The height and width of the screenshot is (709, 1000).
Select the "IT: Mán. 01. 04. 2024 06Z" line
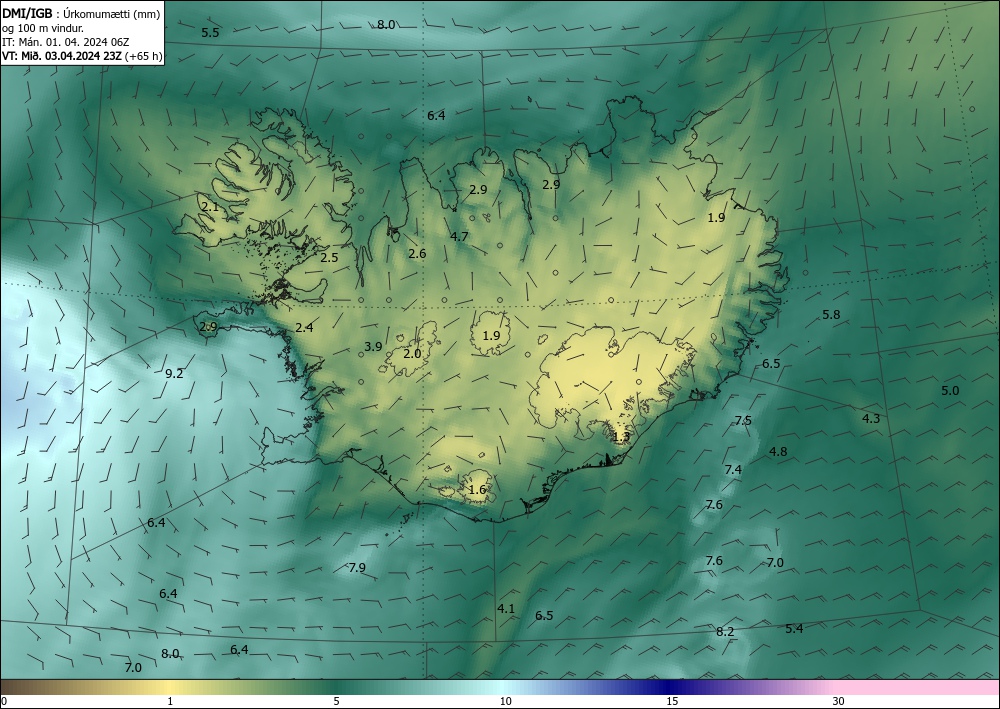click(66, 42)
